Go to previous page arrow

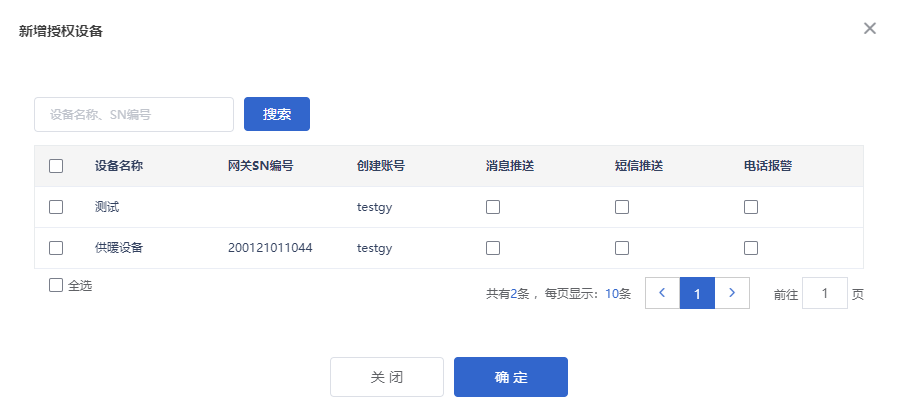663,293
